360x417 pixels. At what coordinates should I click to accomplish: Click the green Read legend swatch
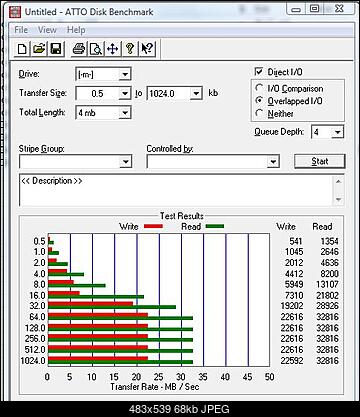(x=215, y=226)
